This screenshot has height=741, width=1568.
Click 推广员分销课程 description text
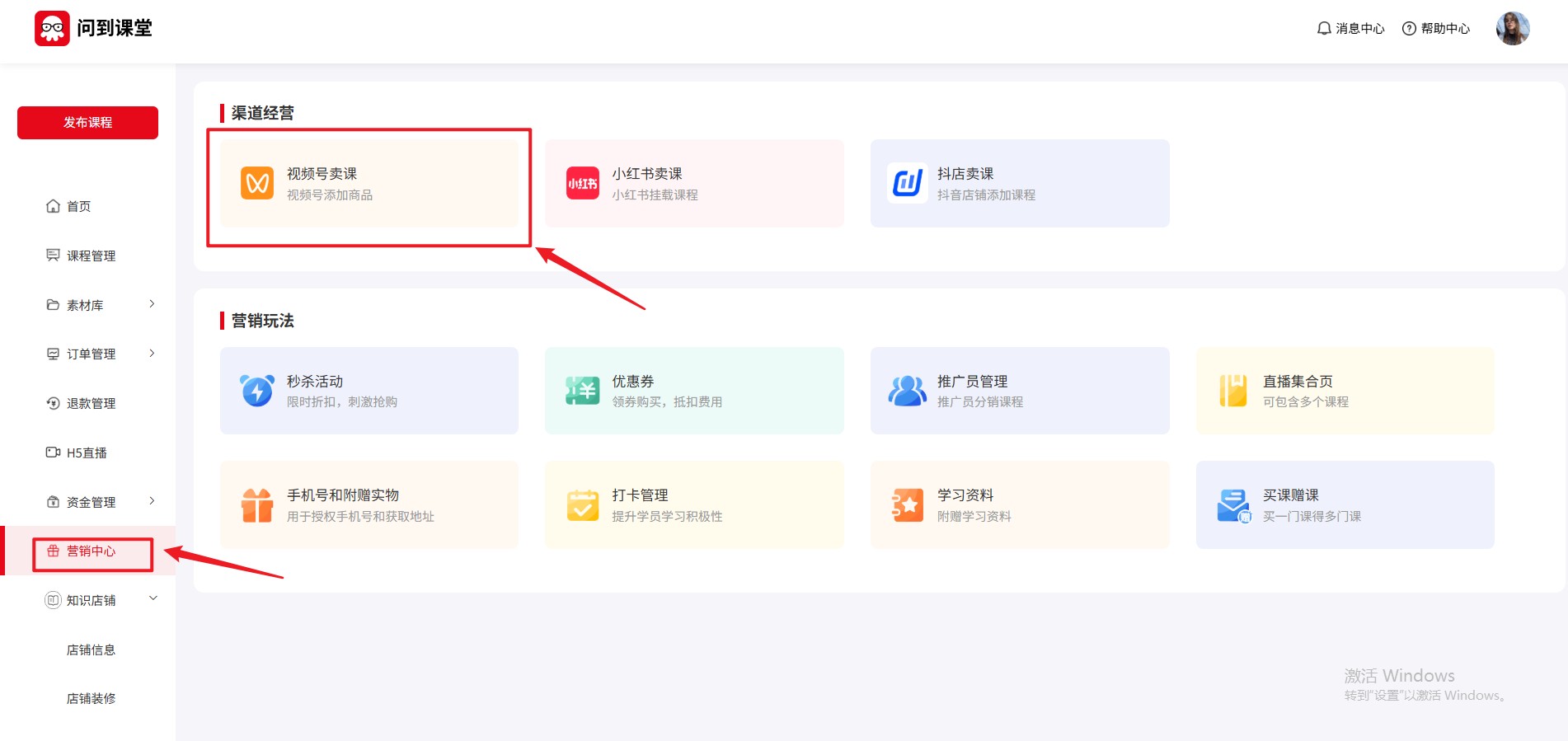coord(980,402)
